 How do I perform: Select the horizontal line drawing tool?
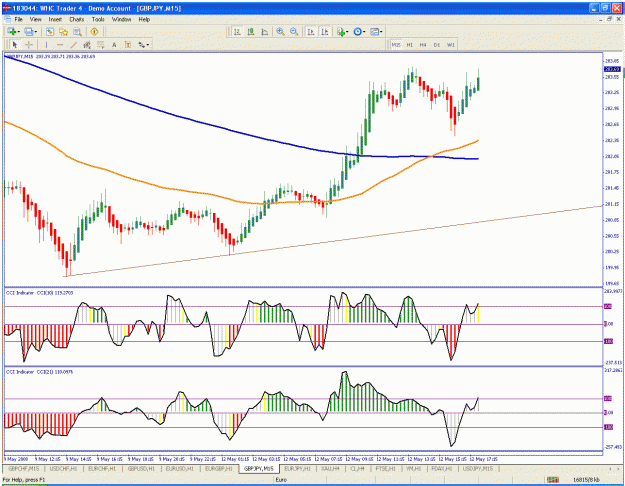coord(60,45)
